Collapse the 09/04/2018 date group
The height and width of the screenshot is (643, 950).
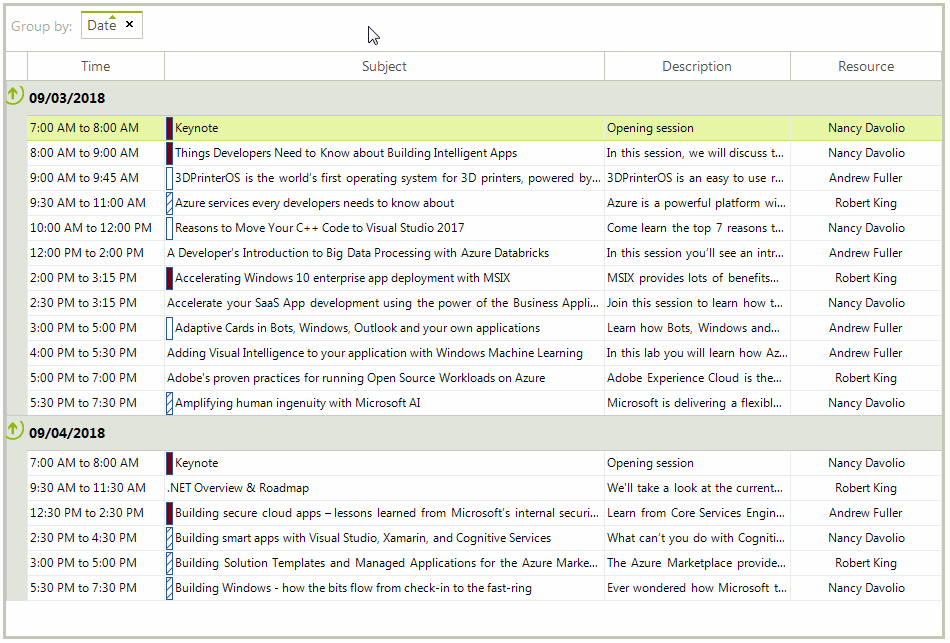click(13, 429)
